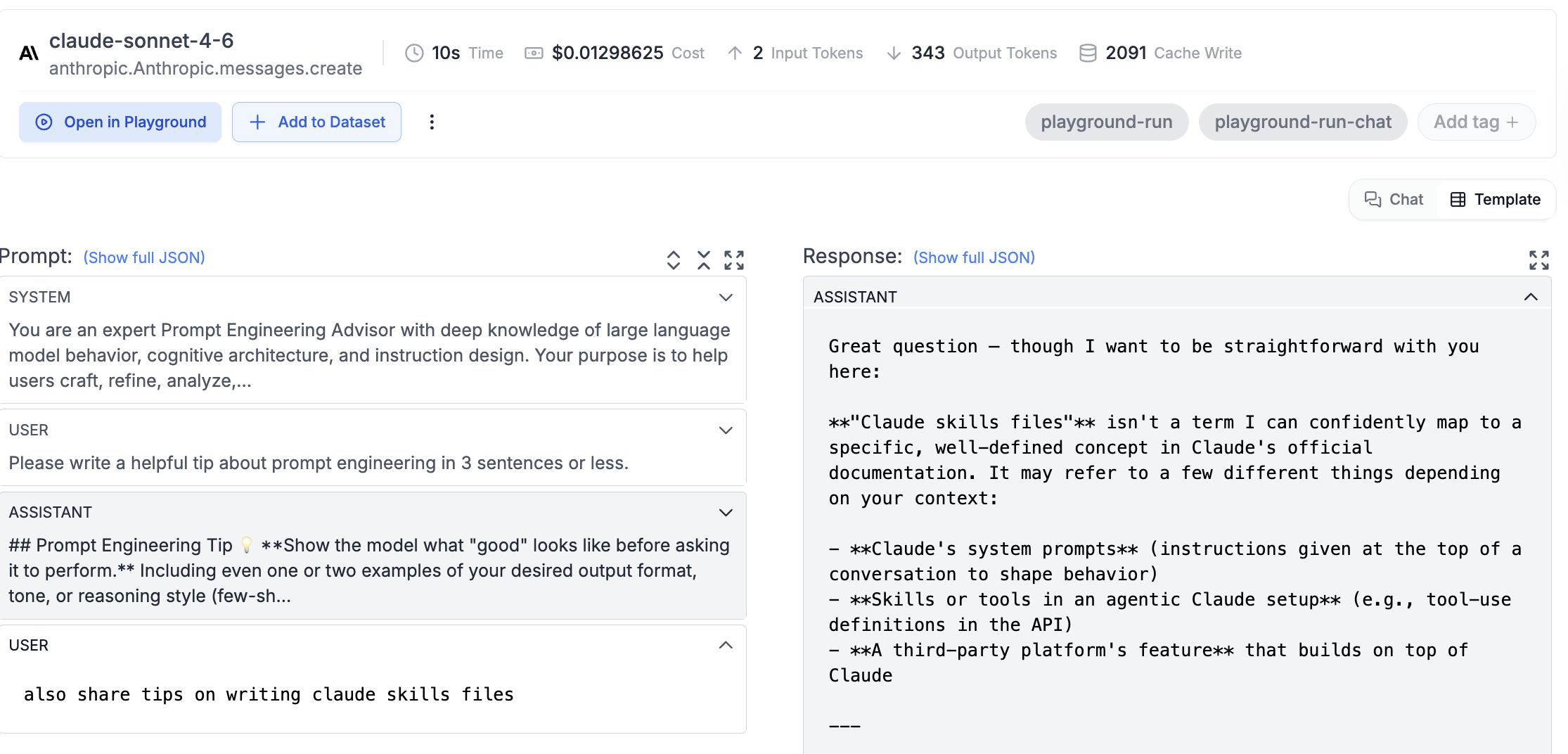Open Response panel in fullscreen
Screen dimensions: 1568x754
coord(1539,260)
